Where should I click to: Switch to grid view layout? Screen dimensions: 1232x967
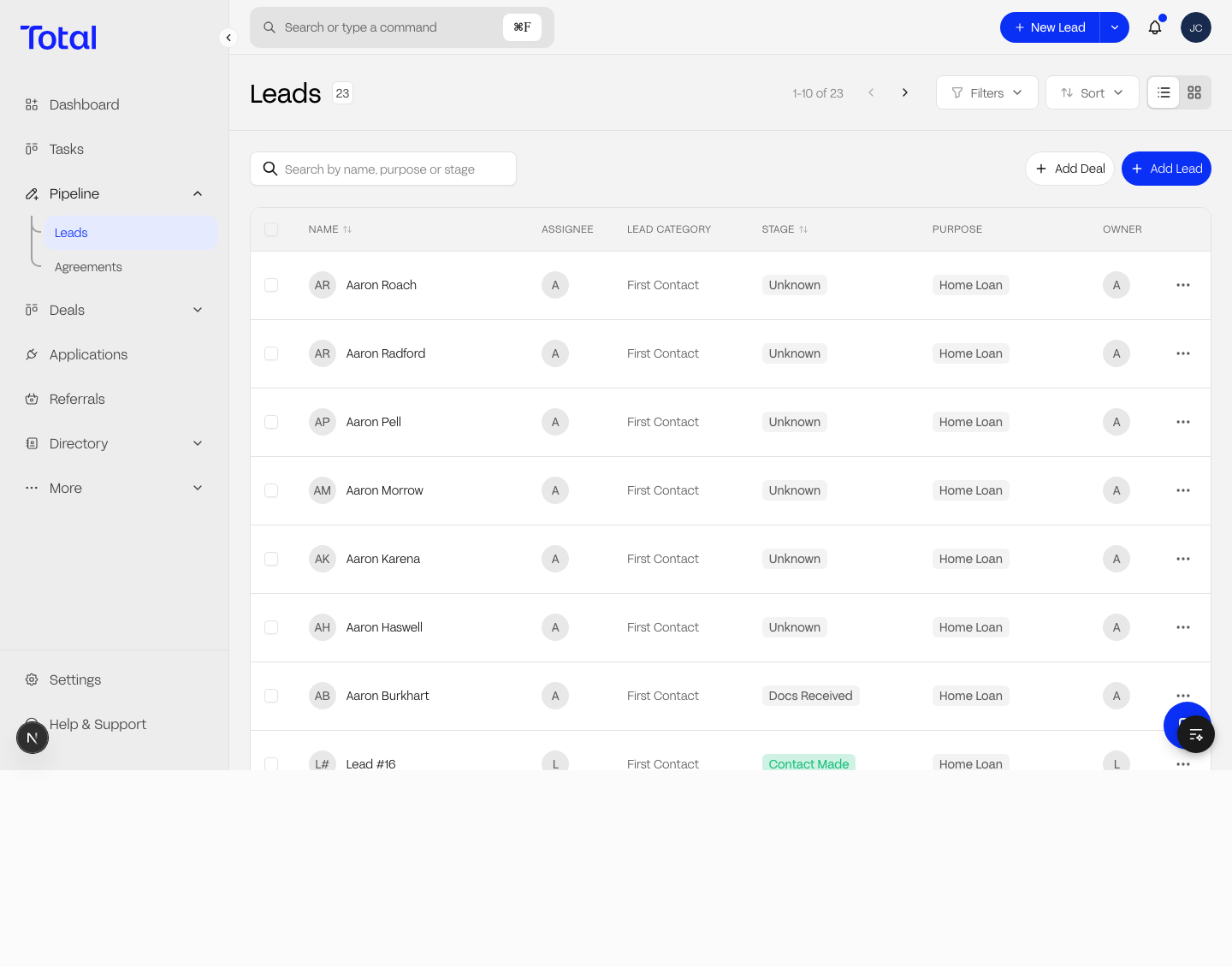(x=1194, y=92)
